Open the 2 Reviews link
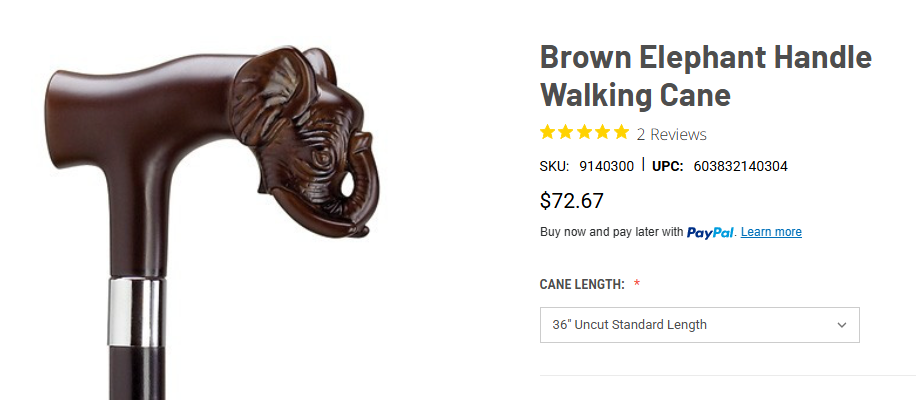 pos(671,134)
